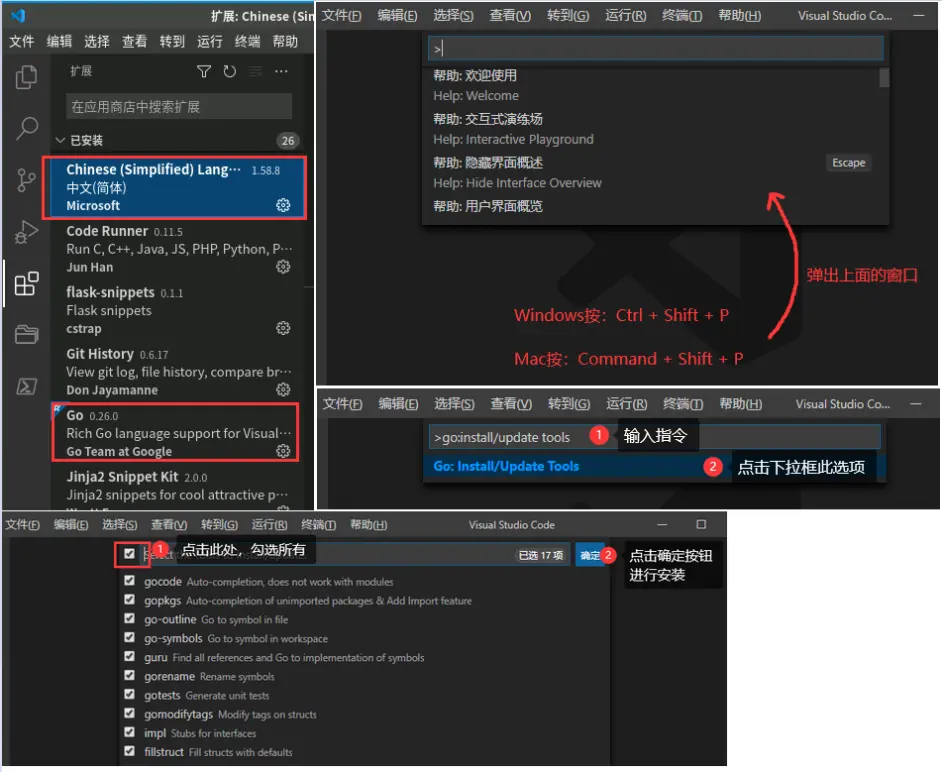Open 选择(S) menu in bottom window
The image size is (942, 772).
[x=120, y=525]
